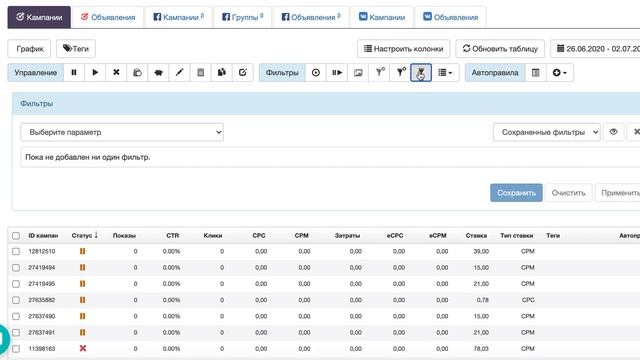Image resolution: width=640 pixels, height=360 pixels.
Task: Click the CPC bid type cell
Action: (528, 300)
